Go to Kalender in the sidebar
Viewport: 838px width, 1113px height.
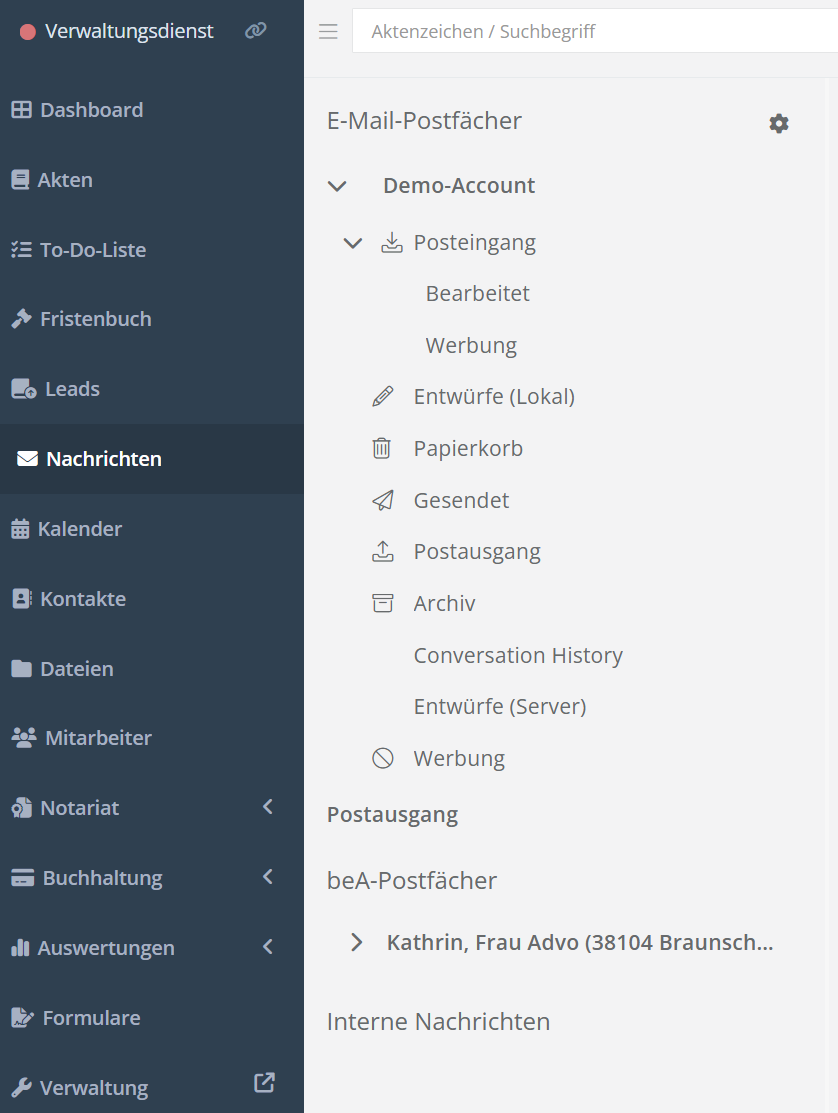tap(79, 529)
